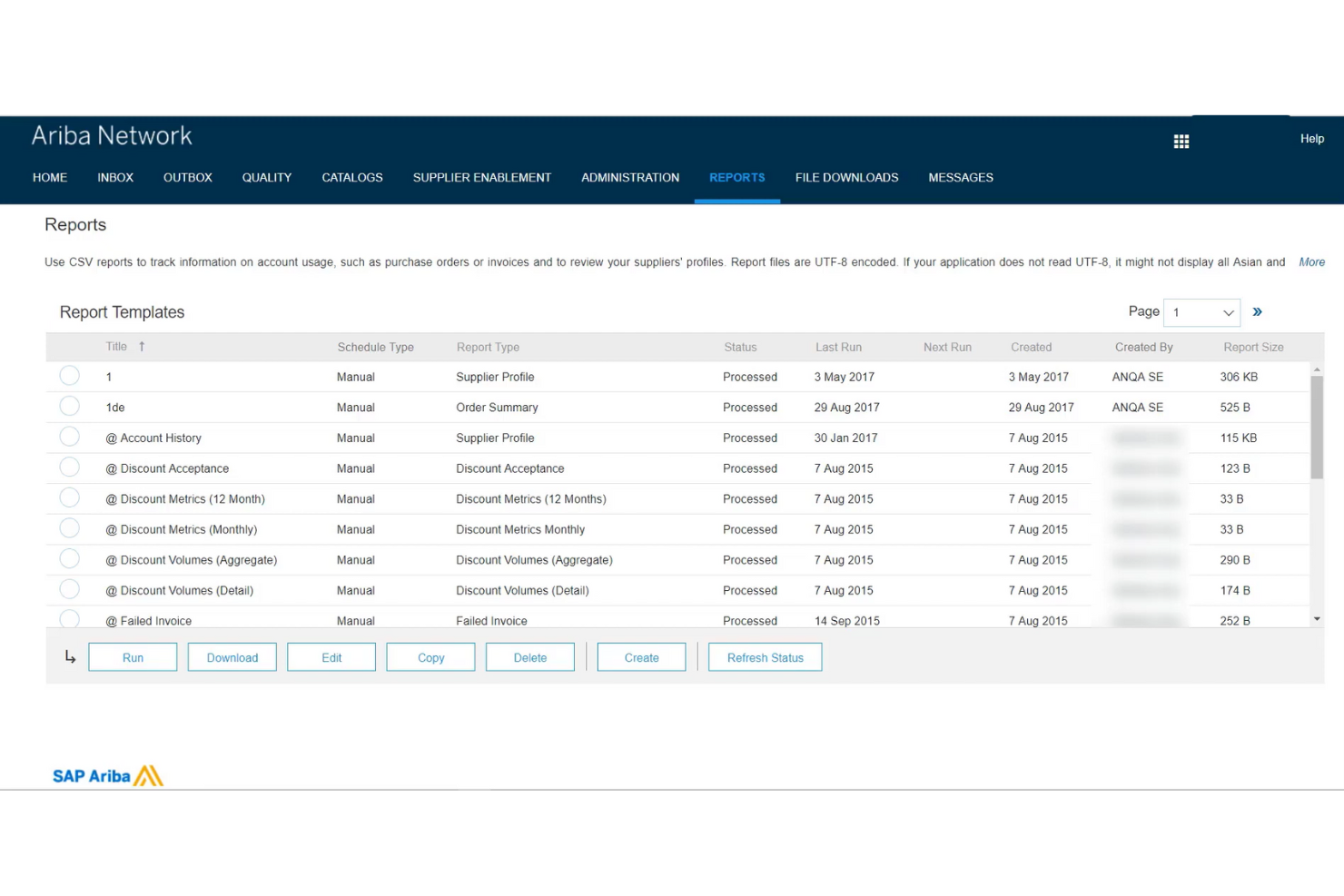Click the '@ Account History' title

tap(153, 438)
